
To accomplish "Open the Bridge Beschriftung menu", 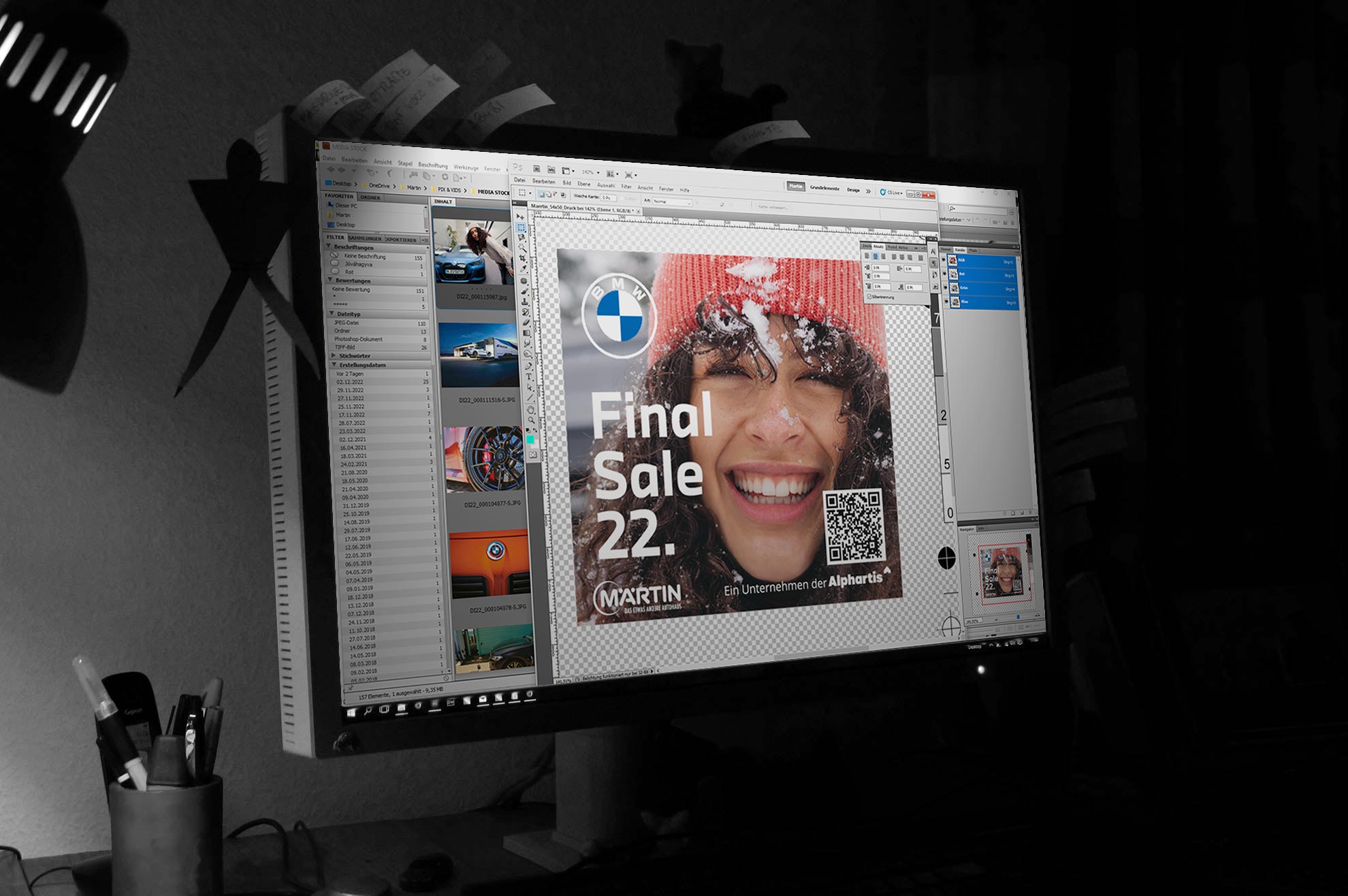I will click(433, 165).
